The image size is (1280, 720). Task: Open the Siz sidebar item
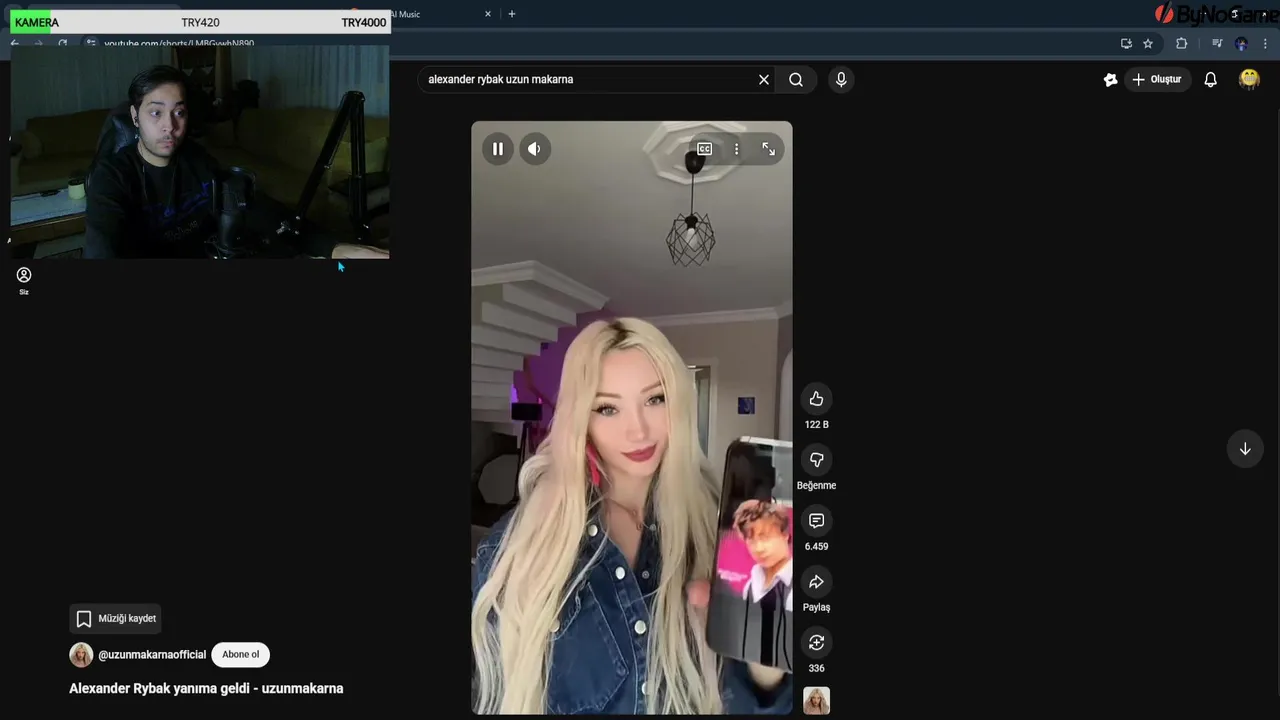coord(24,281)
